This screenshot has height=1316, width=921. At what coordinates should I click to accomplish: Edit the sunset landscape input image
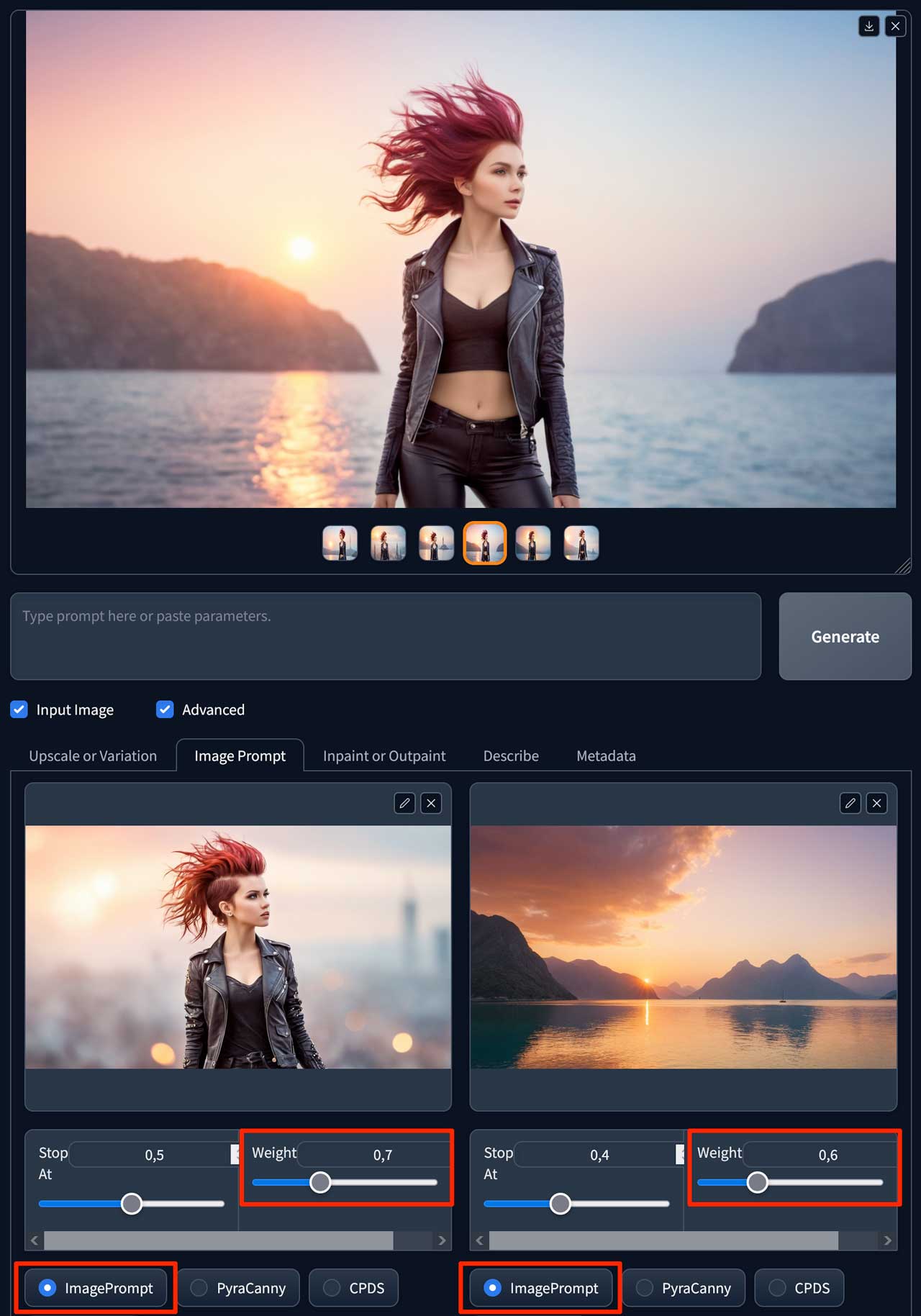850,803
